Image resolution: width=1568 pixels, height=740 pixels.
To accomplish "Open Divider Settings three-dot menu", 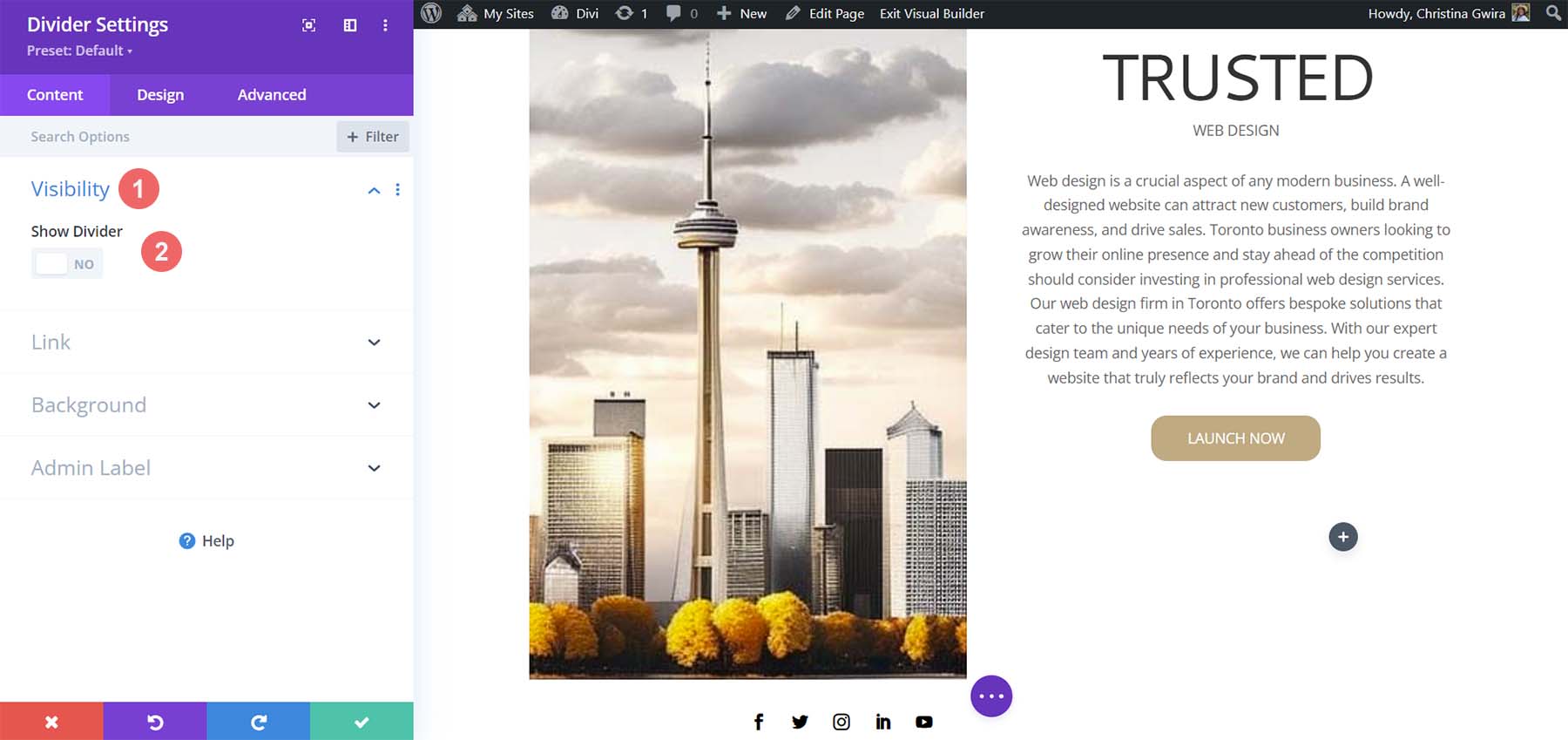I will click(385, 25).
